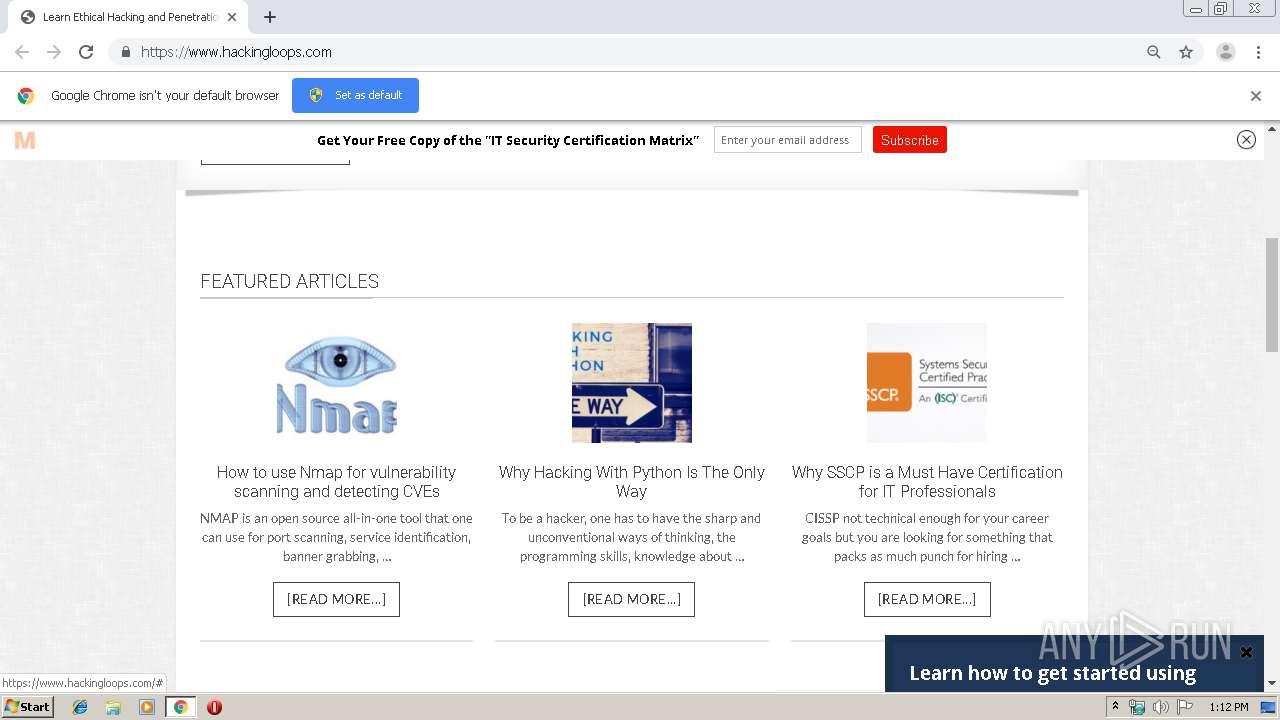Click the show desktop monitor icon

coord(1269,707)
